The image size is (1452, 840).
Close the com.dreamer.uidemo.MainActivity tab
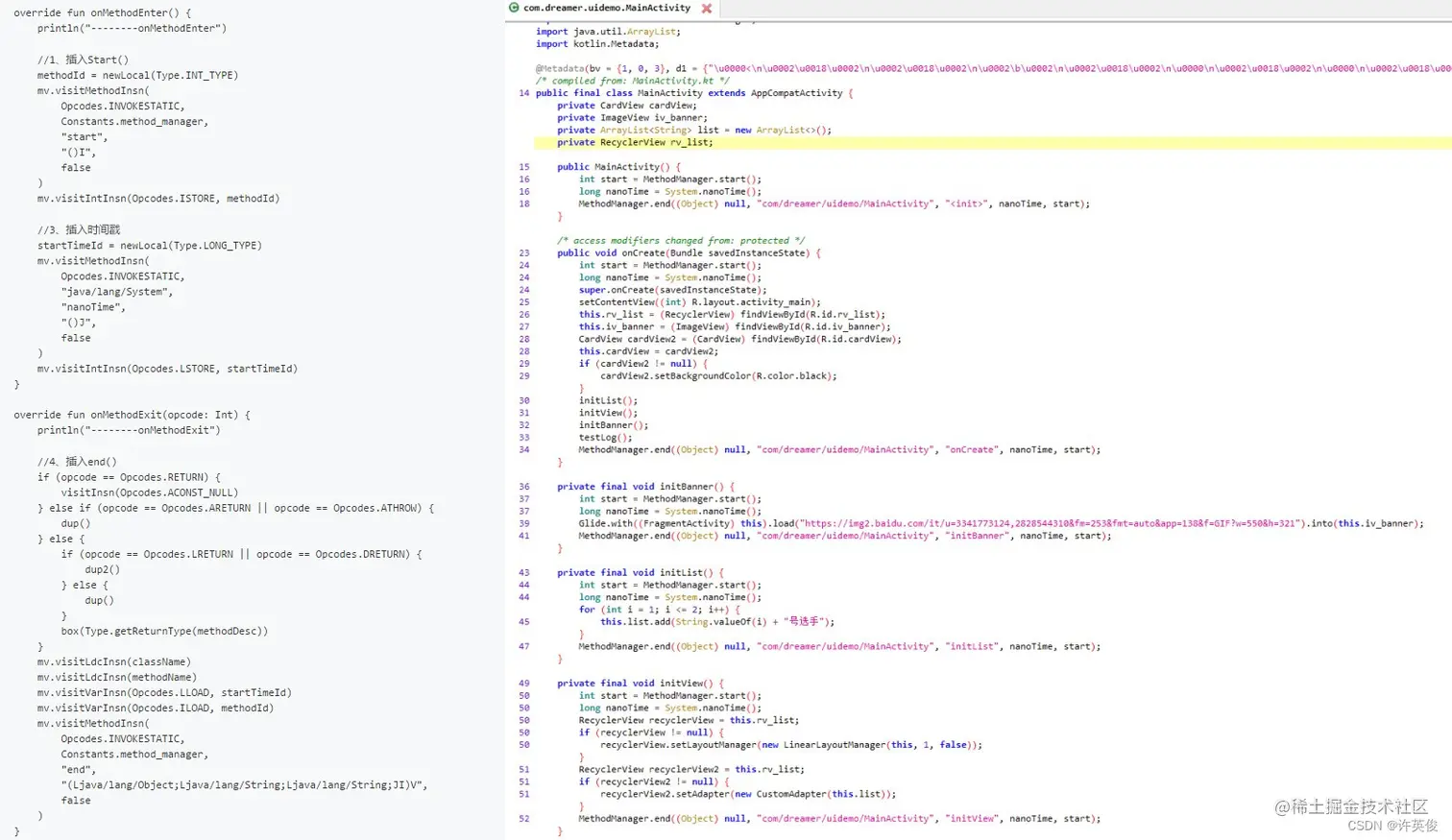[x=707, y=9]
